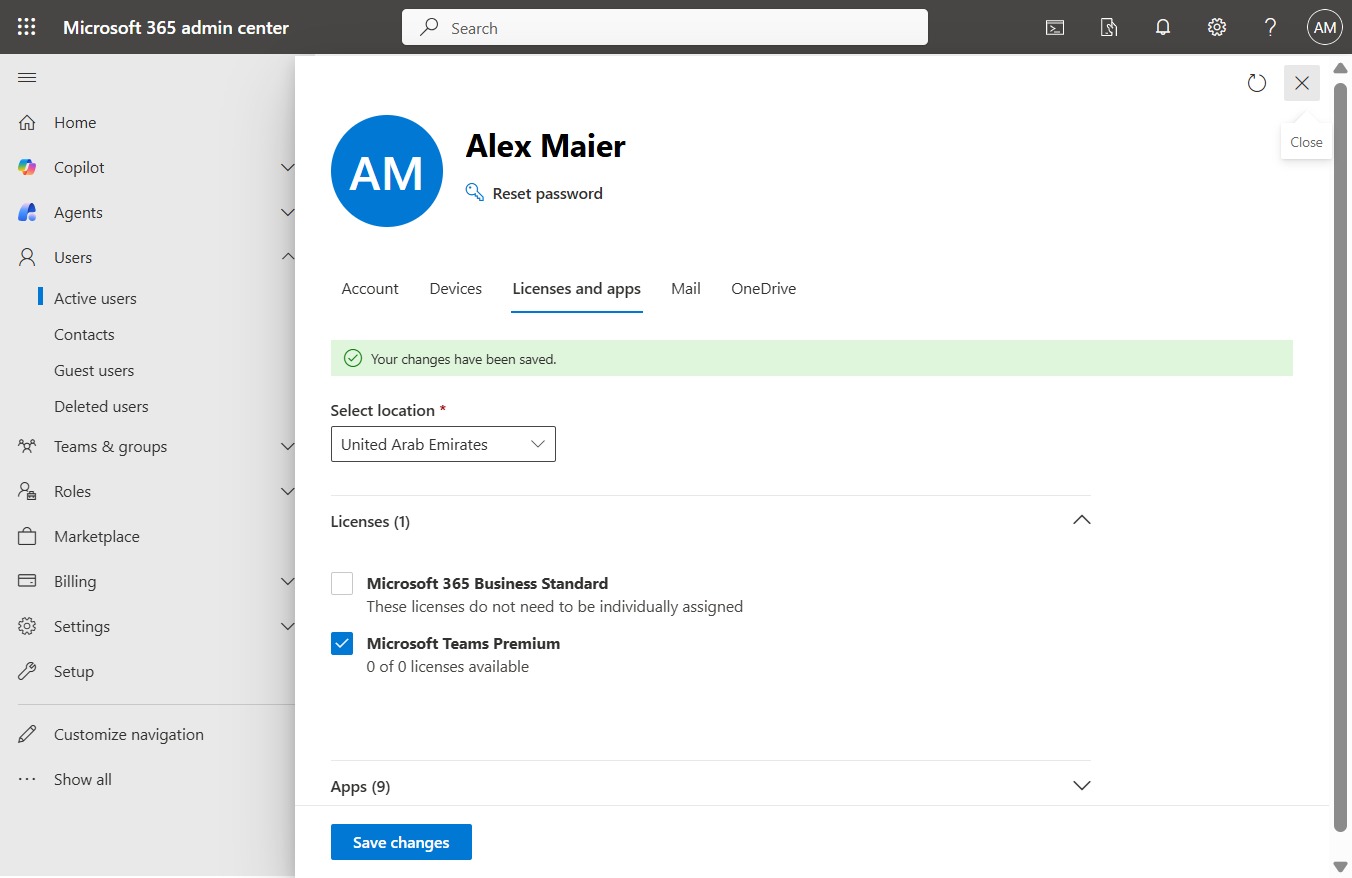Click the scrollbar up arrow

point(1341,68)
